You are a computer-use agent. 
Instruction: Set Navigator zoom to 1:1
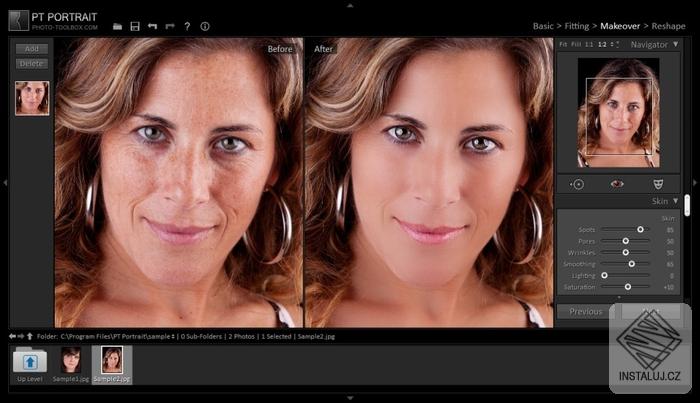589,45
